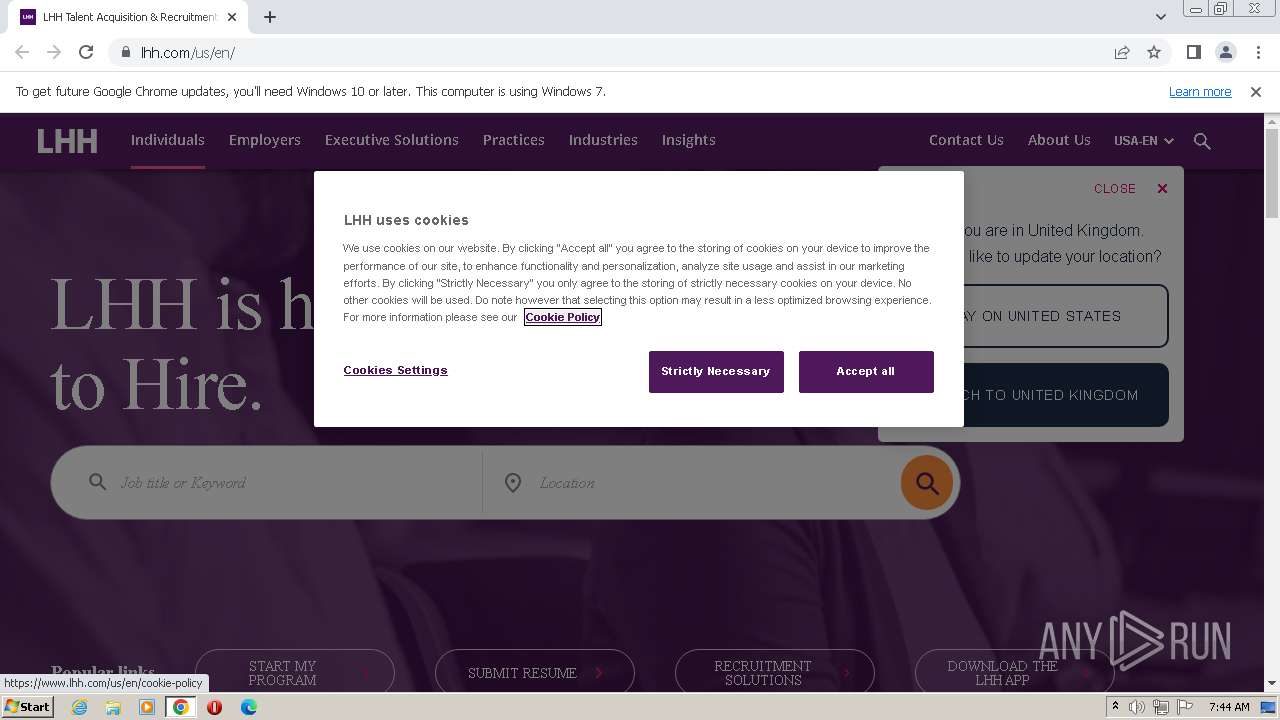
Task: Open the tab search chevron in title bar
Action: 1160,17
